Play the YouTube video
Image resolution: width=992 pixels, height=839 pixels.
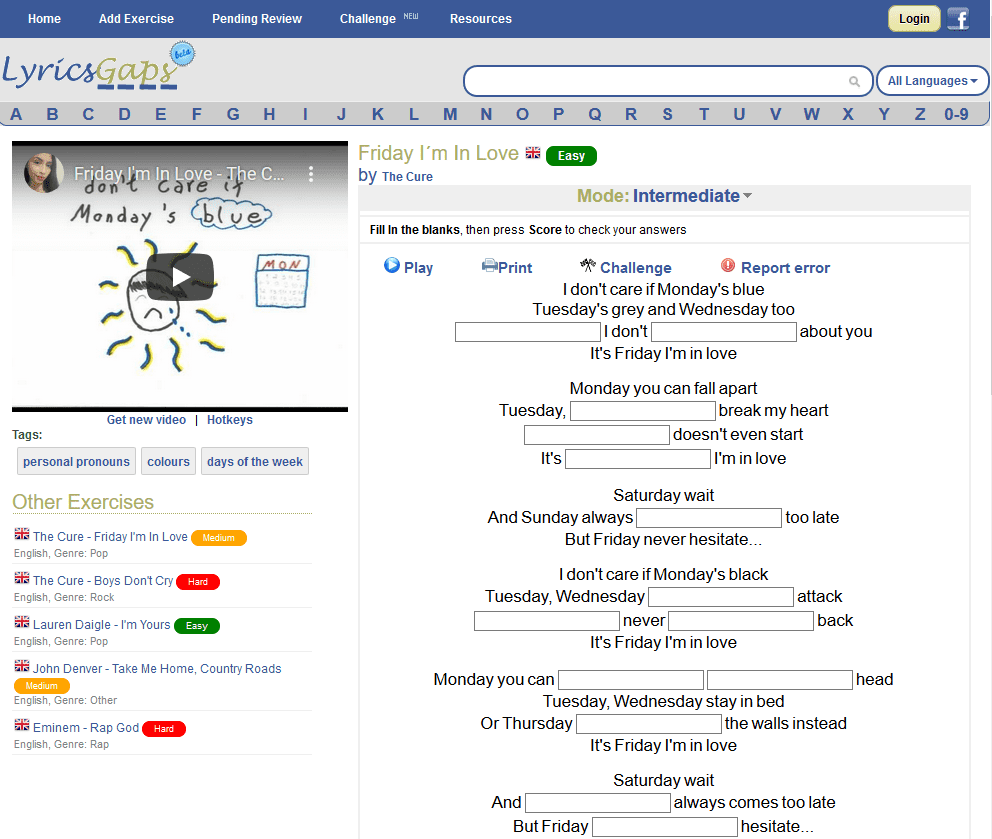[180, 276]
